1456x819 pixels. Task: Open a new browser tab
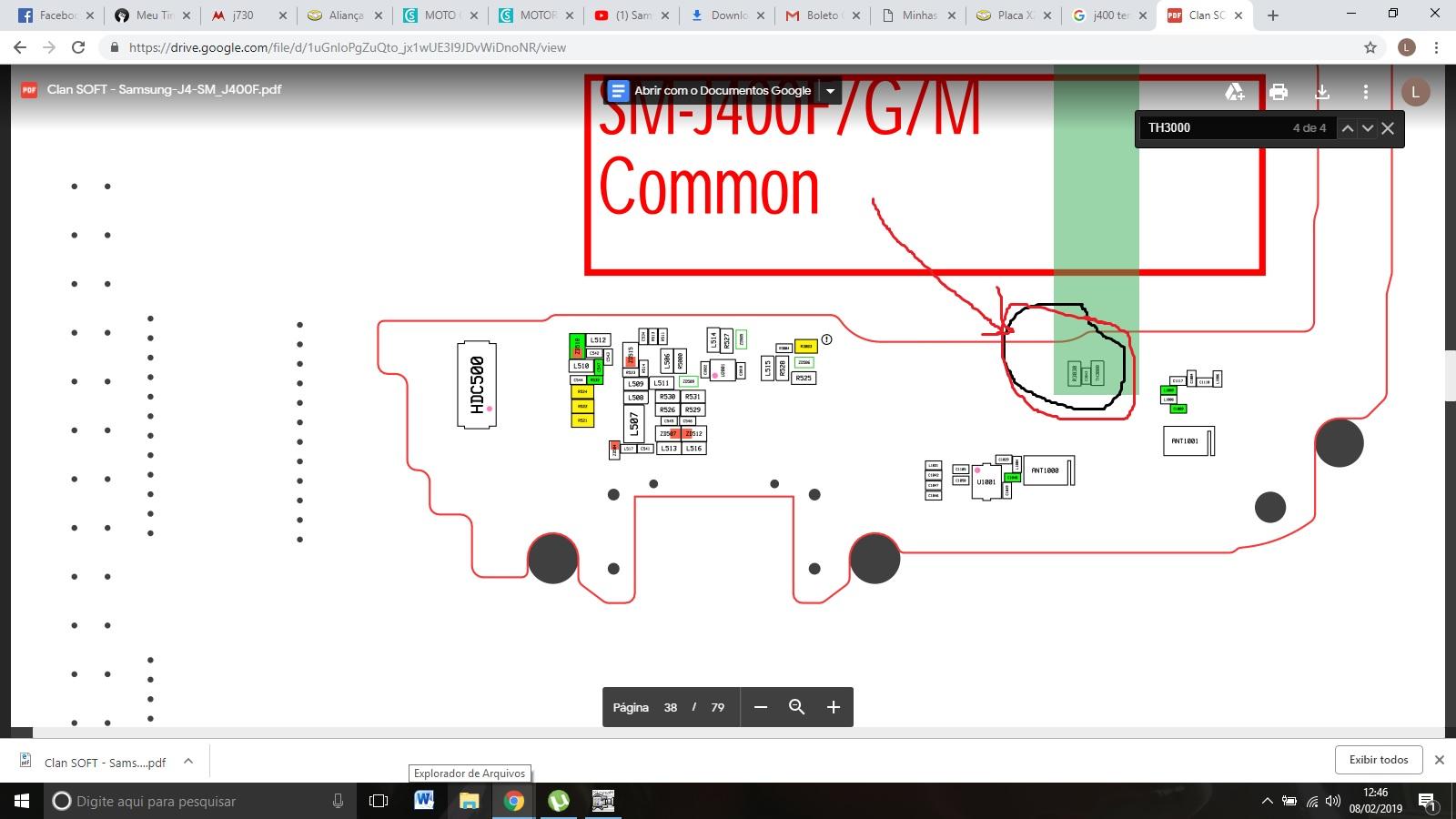[x=1273, y=15]
